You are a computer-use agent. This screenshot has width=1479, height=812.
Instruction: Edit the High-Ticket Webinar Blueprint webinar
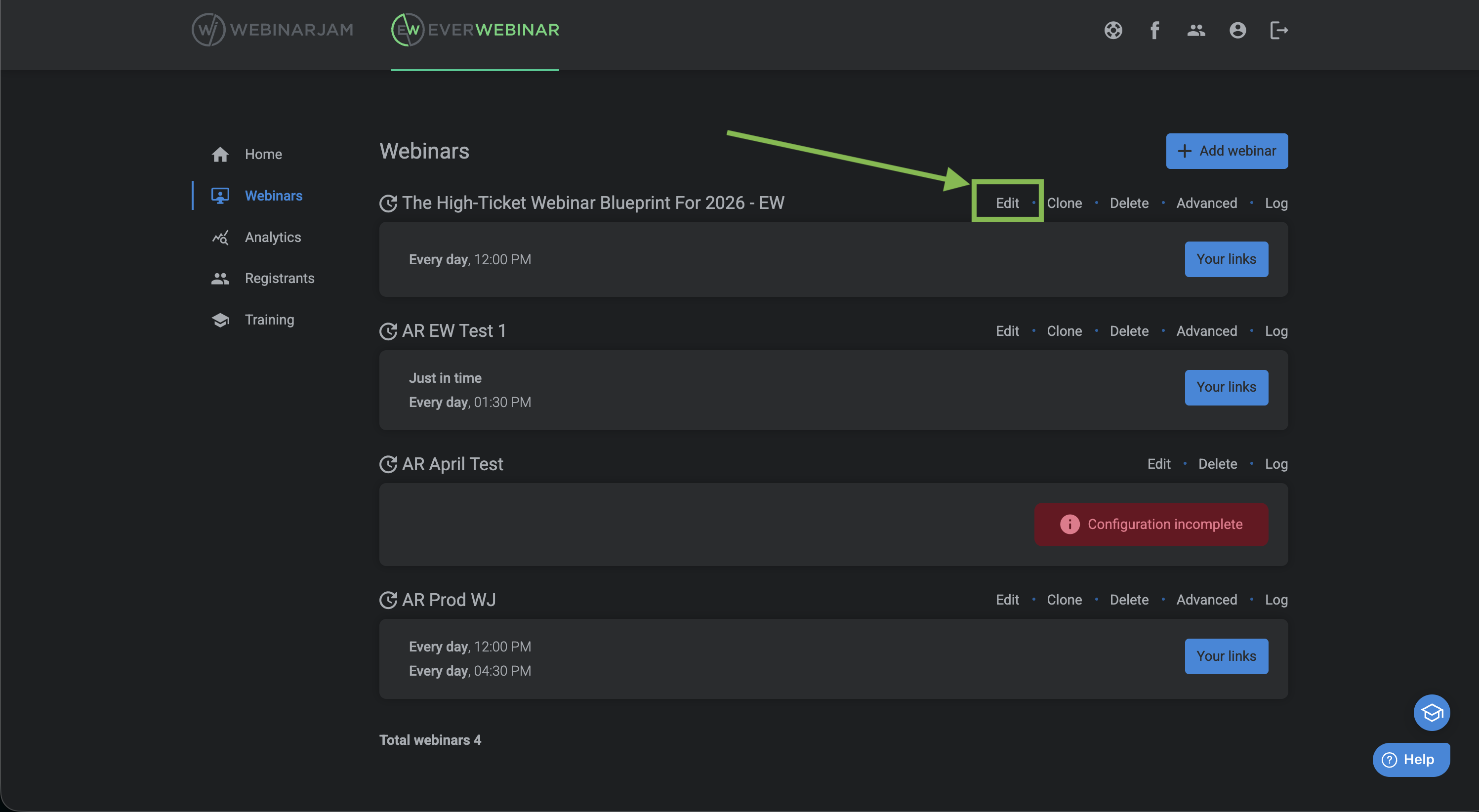[x=1007, y=203]
